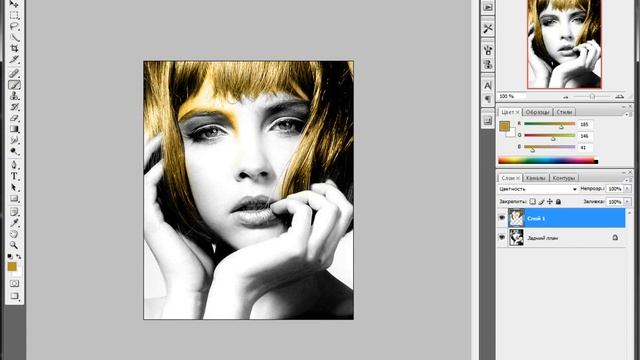Viewport: 640px width, 360px height.
Task: Click the foreground color swatch in toolbox
Action: click(12, 267)
